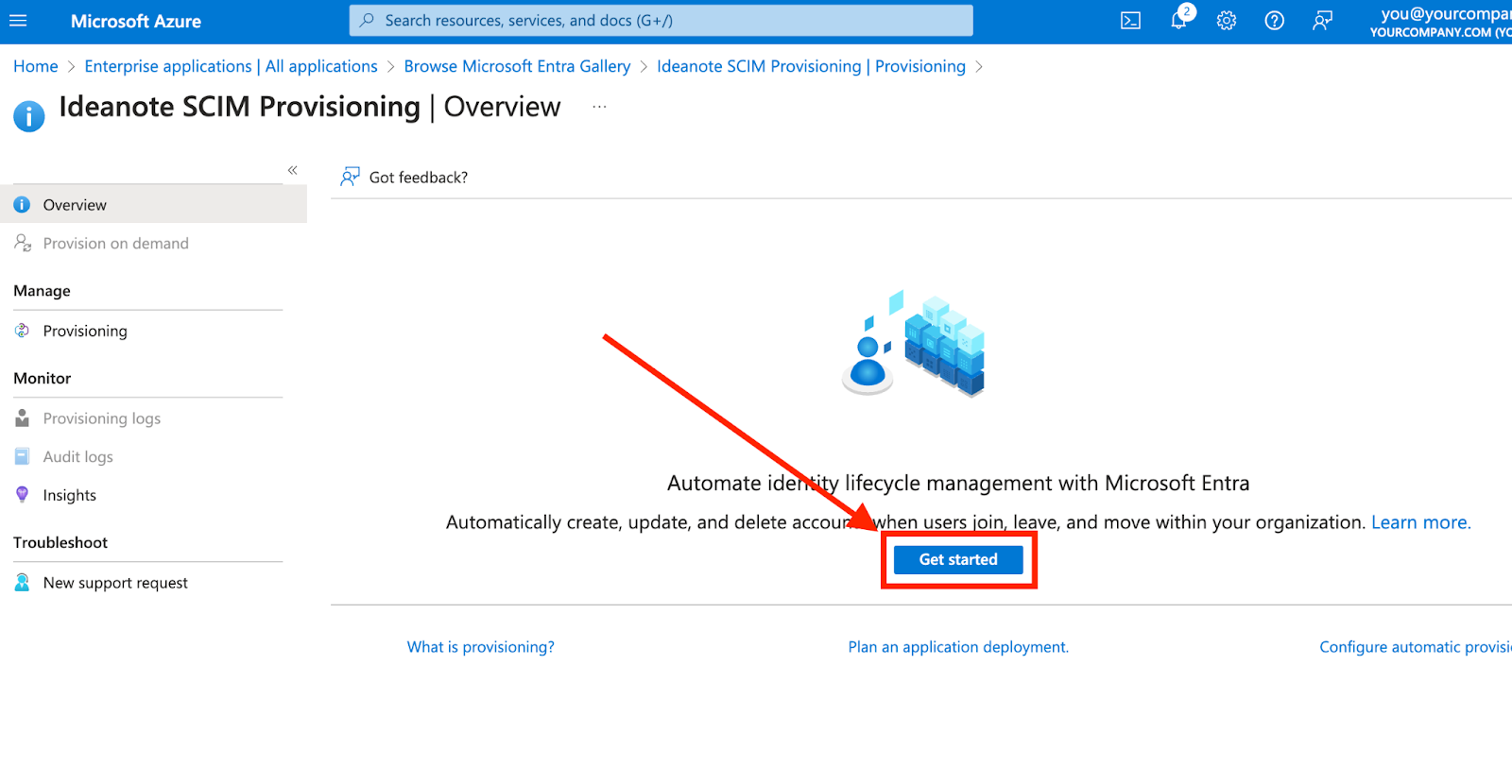Open the What is provisioning? link
The height and width of the screenshot is (784, 1512).
pos(481,647)
